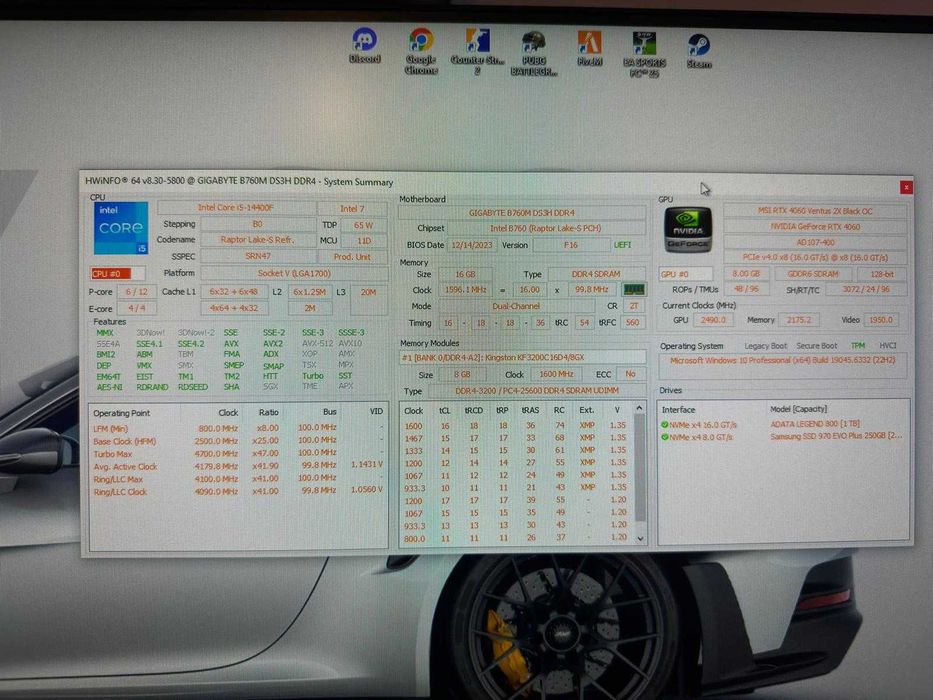Click the TPM status label
933x700 pixels.
tap(857, 346)
